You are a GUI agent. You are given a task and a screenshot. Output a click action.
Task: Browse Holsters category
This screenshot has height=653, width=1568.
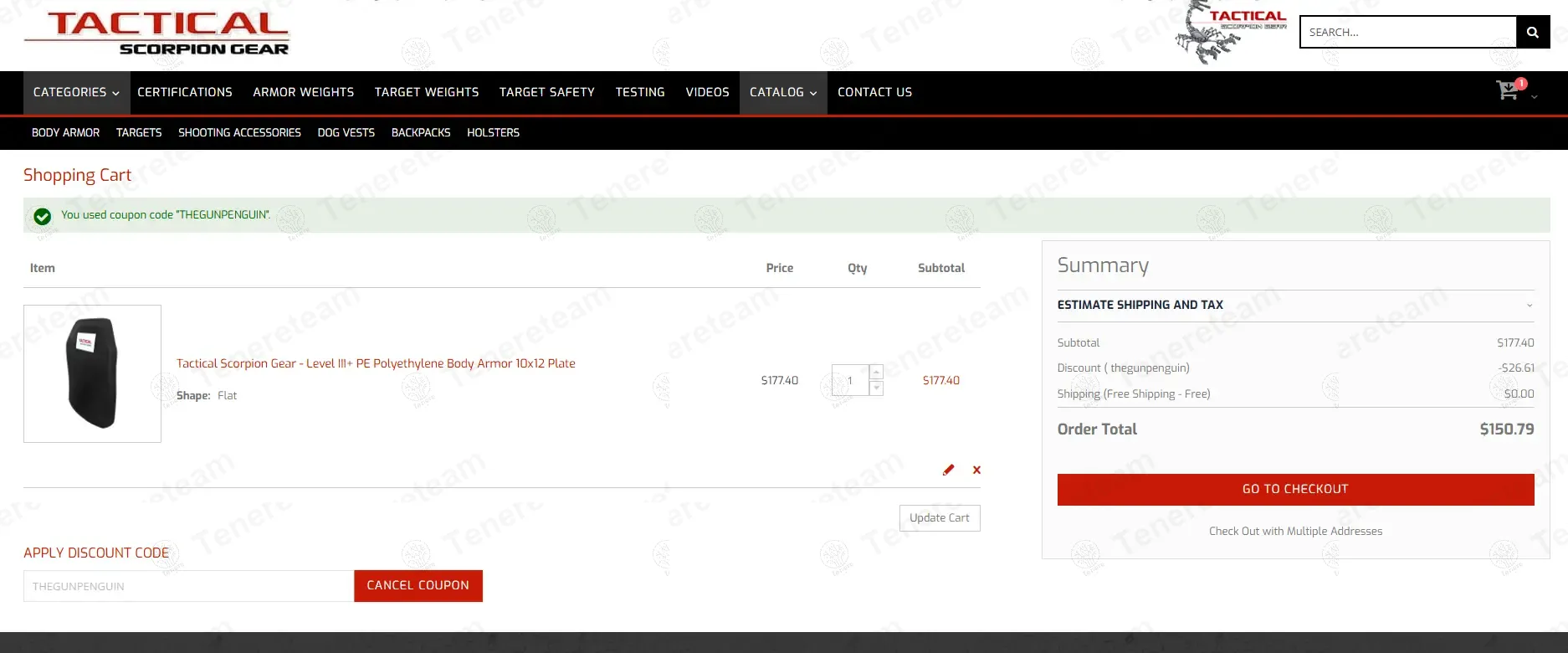coord(493,132)
